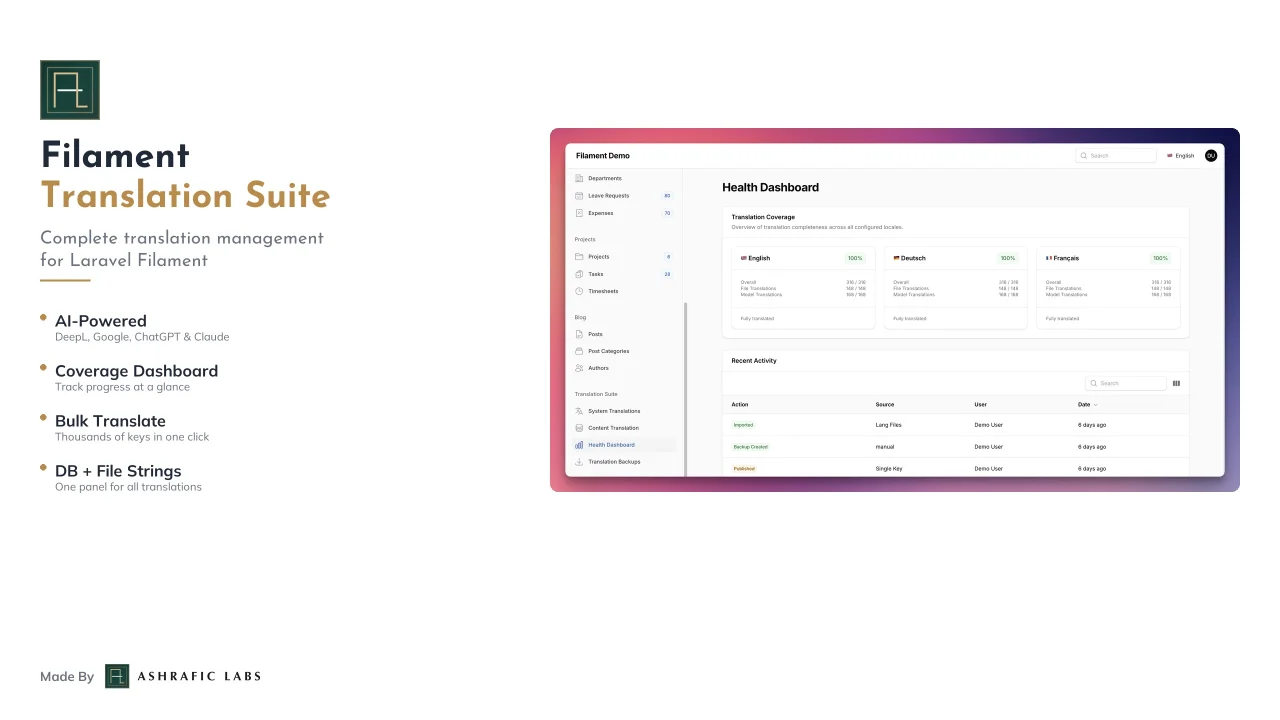Click the Single Key source cell

click(889, 469)
